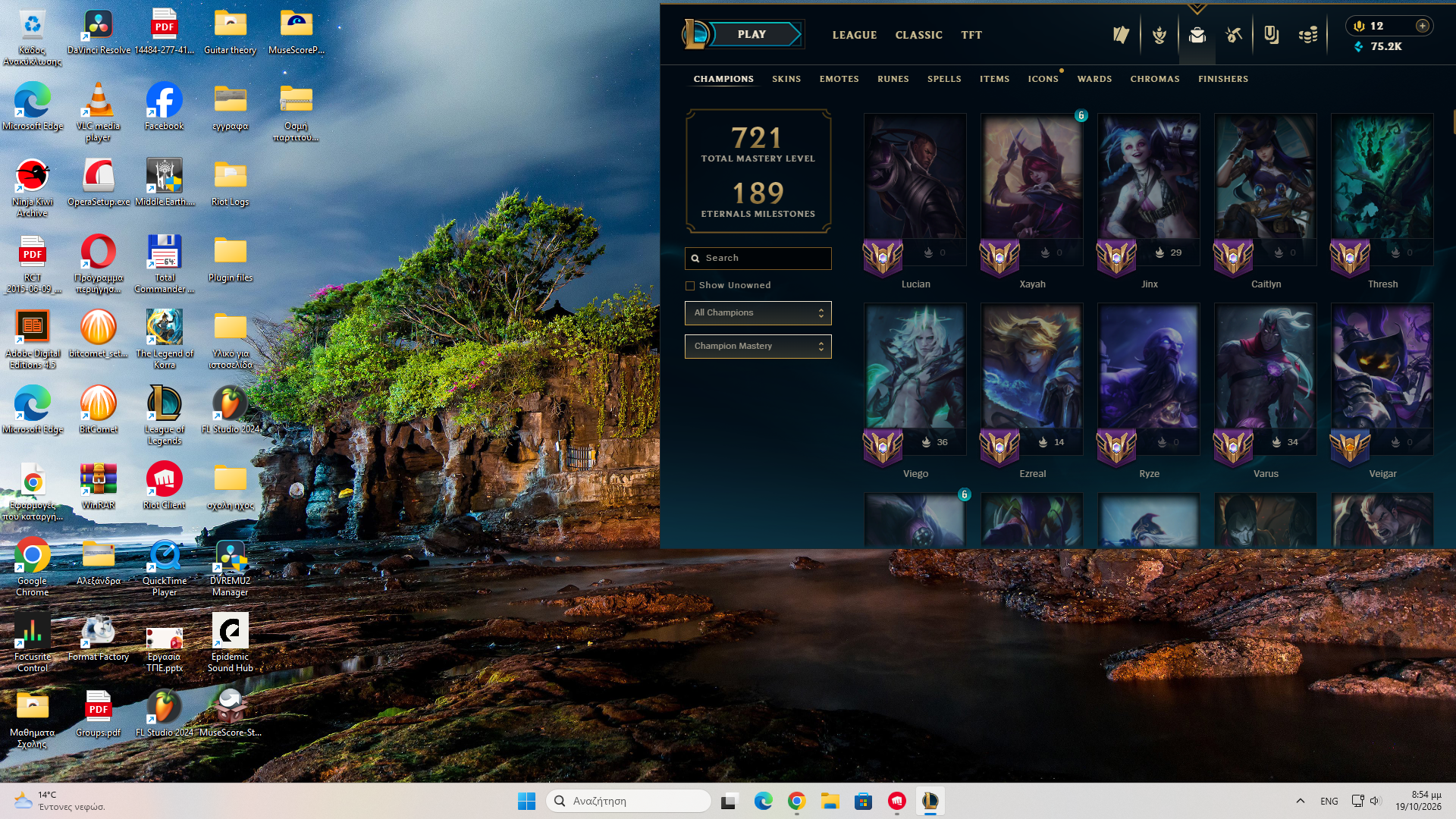Open the weather widget showing 14°C
The width and height of the screenshot is (1456, 819).
click(59, 801)
